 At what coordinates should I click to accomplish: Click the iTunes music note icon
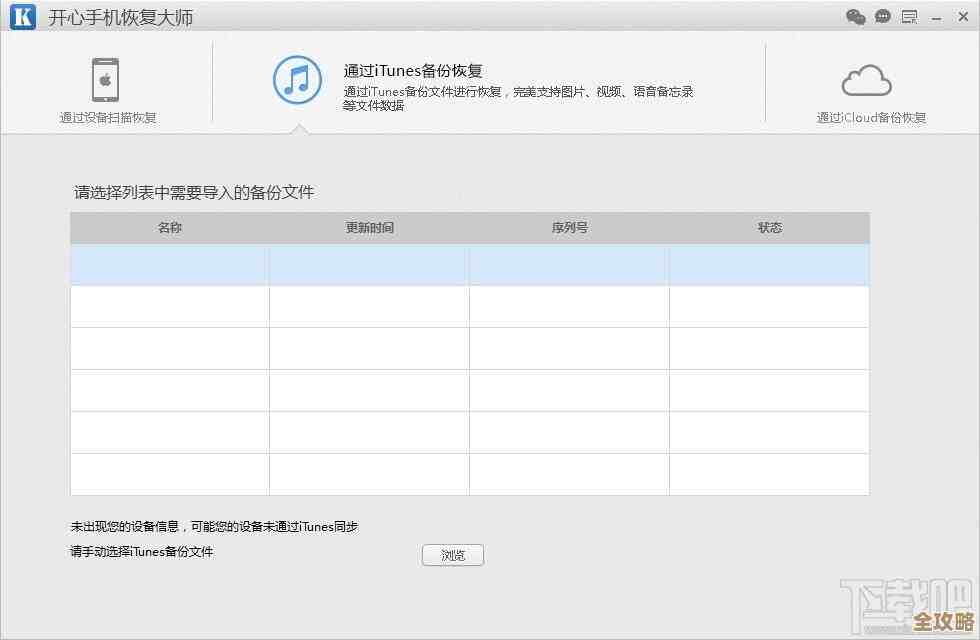297,80
